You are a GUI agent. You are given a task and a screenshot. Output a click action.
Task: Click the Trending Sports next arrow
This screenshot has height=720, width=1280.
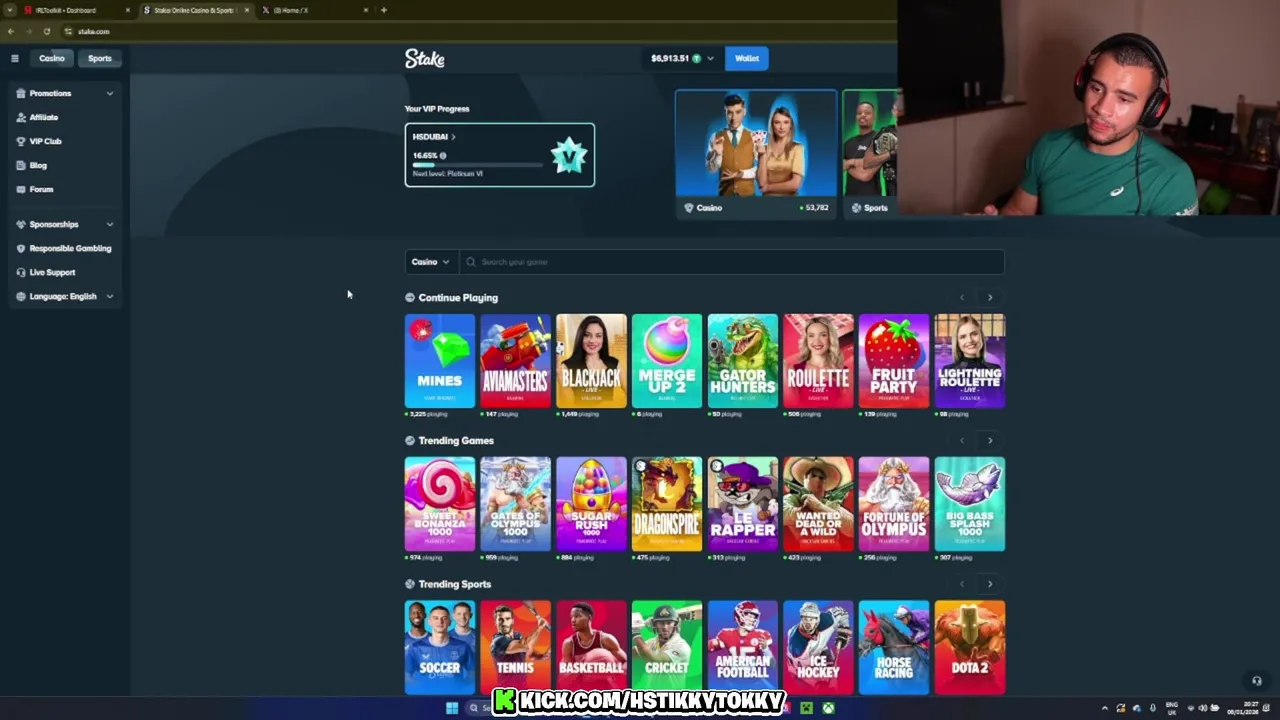pyautogui.click(x=990, y=584)
